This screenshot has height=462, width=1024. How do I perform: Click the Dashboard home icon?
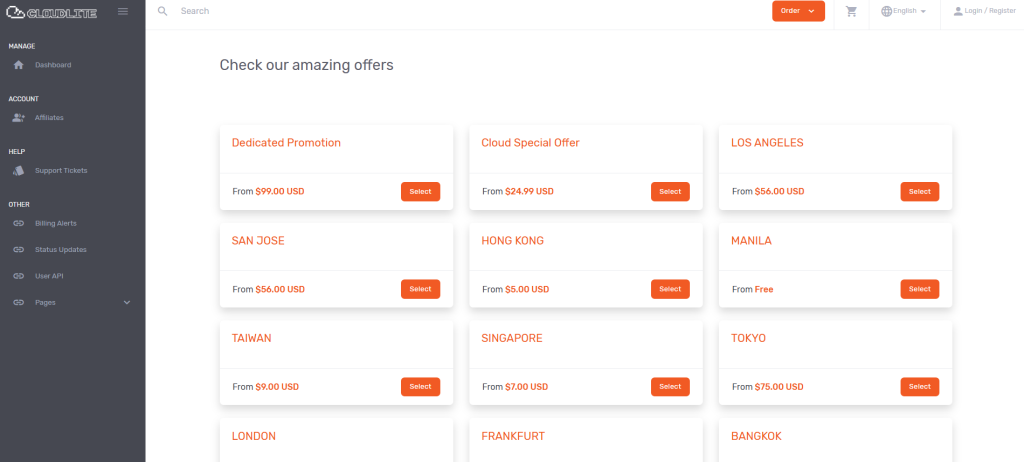pyautogui.click(x=18, y=65)
